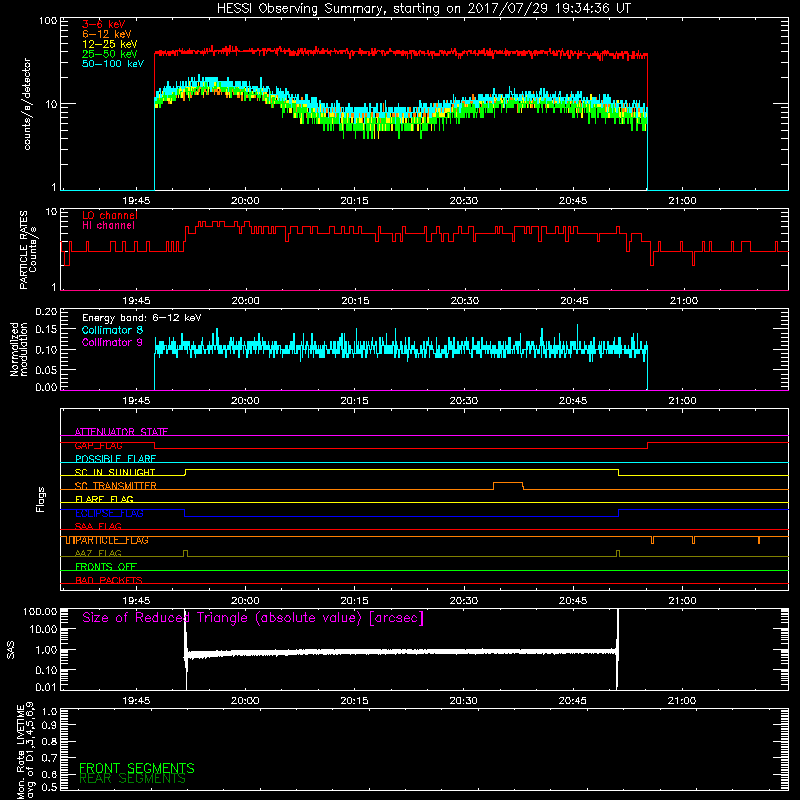Click the BAD_PACKETS flag label
Image resolution: width=800 pixels, height=800 pixels.
pyautogui.click(x=109, y=580)
